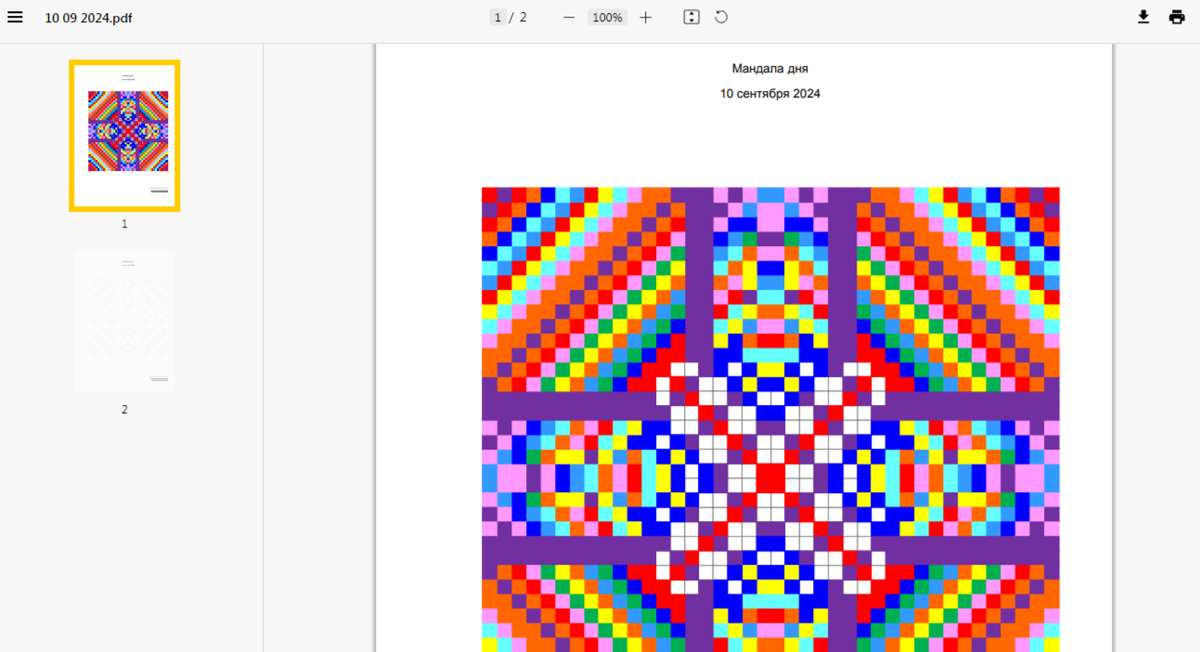The width and height of the screenshot is (1200, 652).
Task: Click the date "10 сентября 2024"
Action: tap(770, 94)
